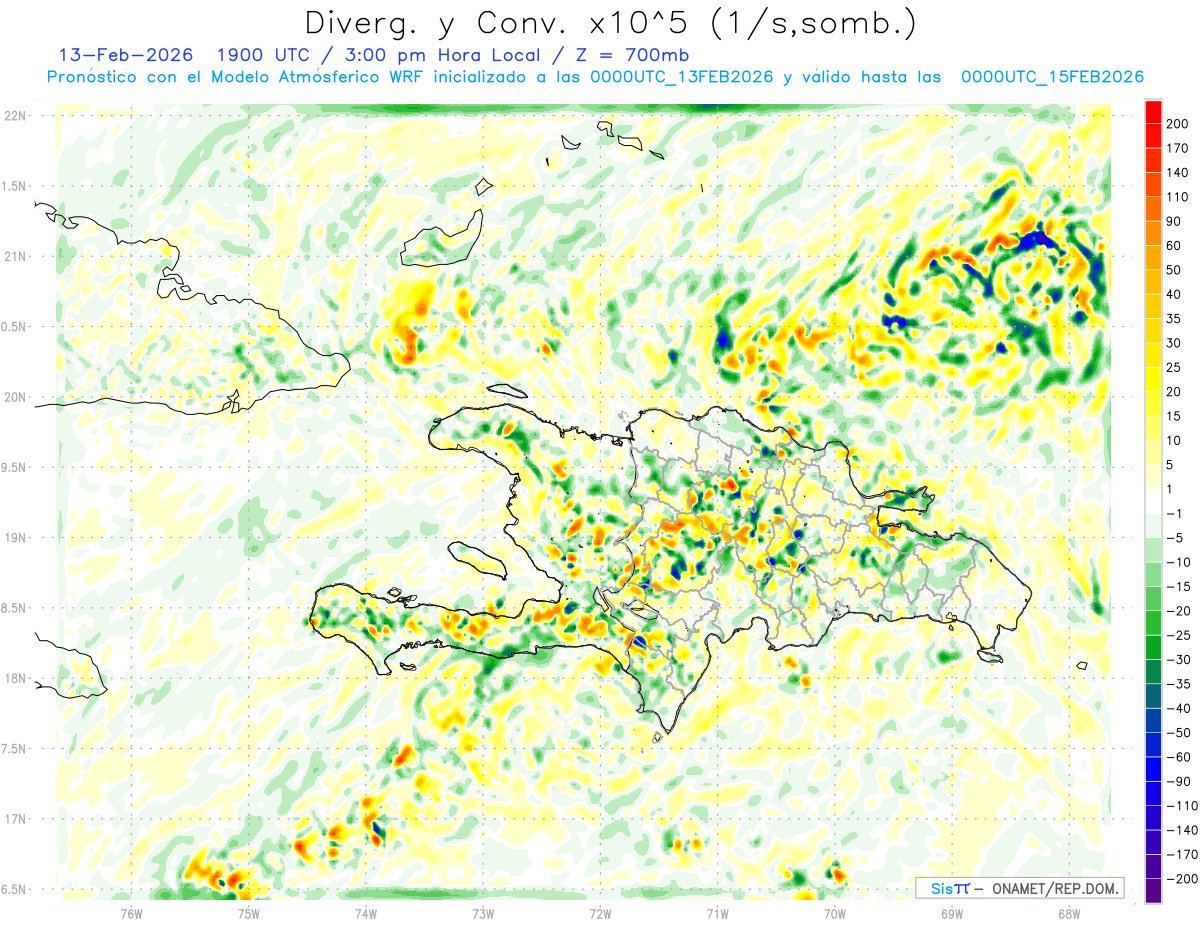Click the legend value '170'
The image size is (1200, 927).
1178,148
